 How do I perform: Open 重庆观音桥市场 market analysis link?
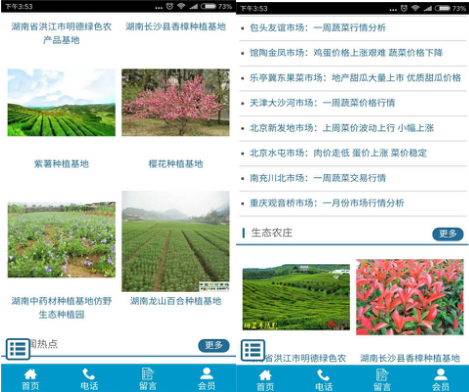click(327, 203)
